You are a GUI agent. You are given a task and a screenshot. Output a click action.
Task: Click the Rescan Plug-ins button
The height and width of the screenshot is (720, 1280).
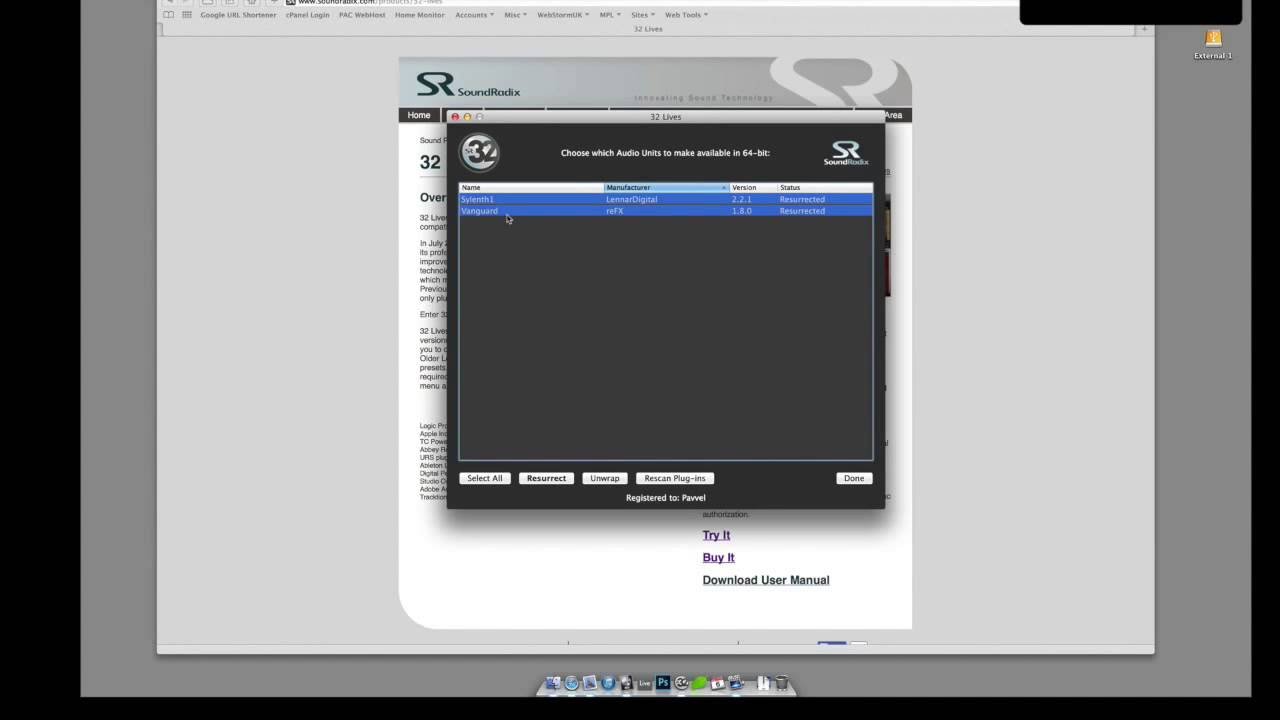(x=675, y=478)
